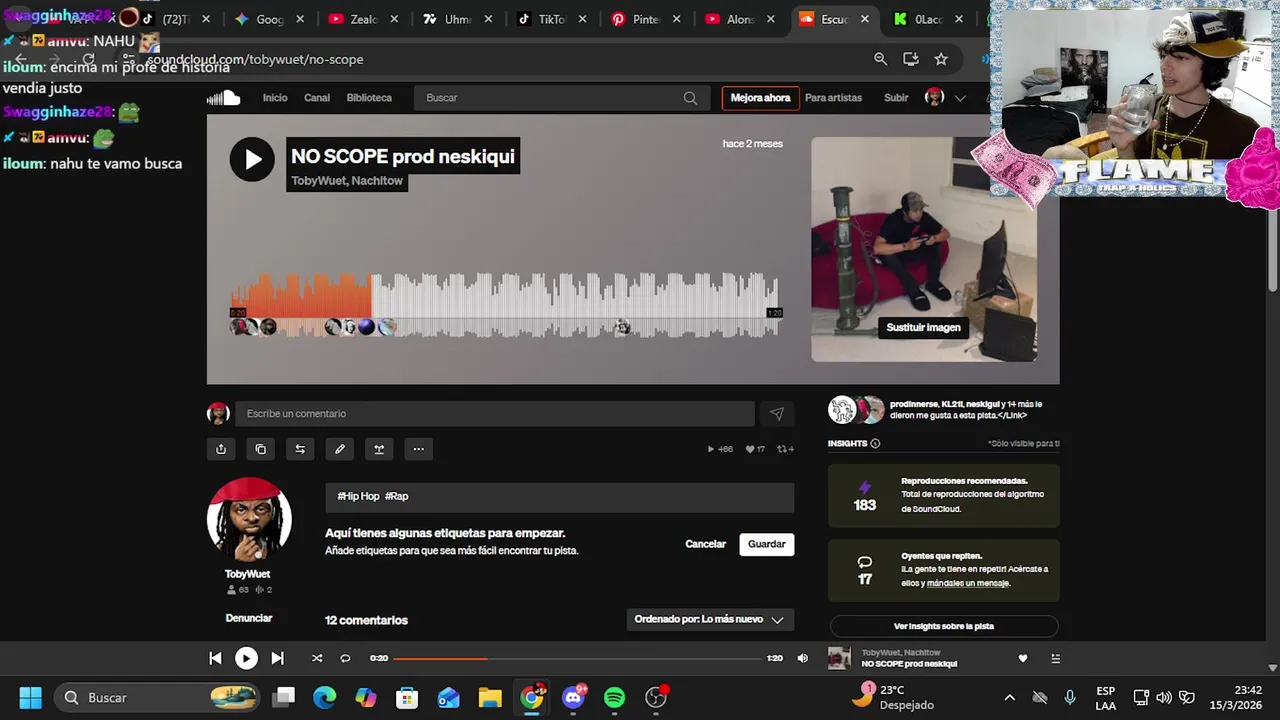Toggle shuffle in the bottom player

(317, 658)
